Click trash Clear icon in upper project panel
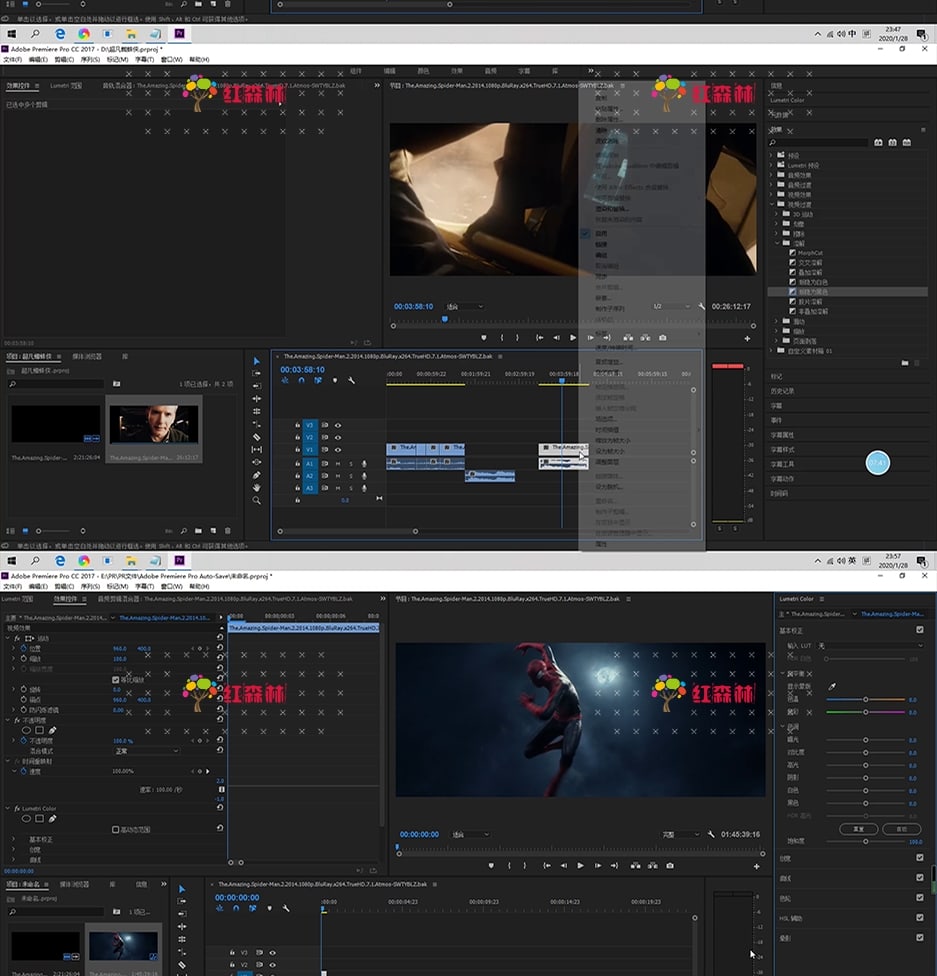Image resolution: width=937 pixels, height=976 pixels. pos(227,531)
